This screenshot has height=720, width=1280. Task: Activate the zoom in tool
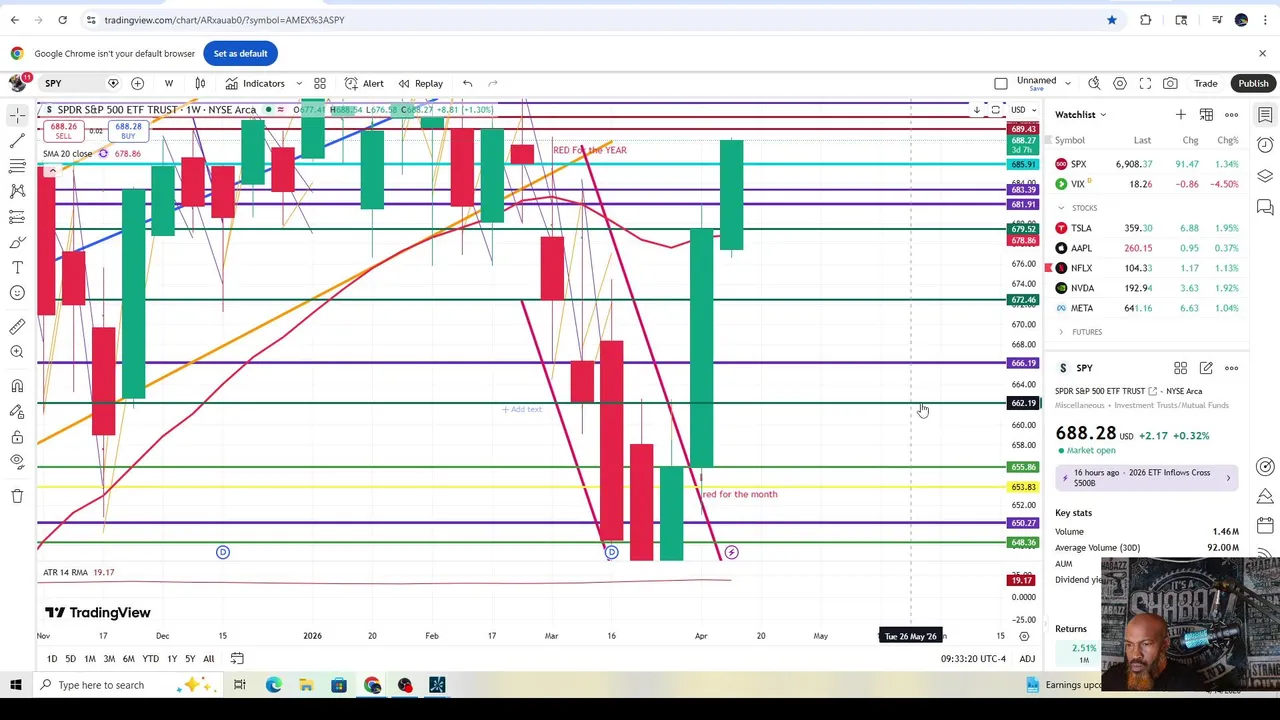17,352
